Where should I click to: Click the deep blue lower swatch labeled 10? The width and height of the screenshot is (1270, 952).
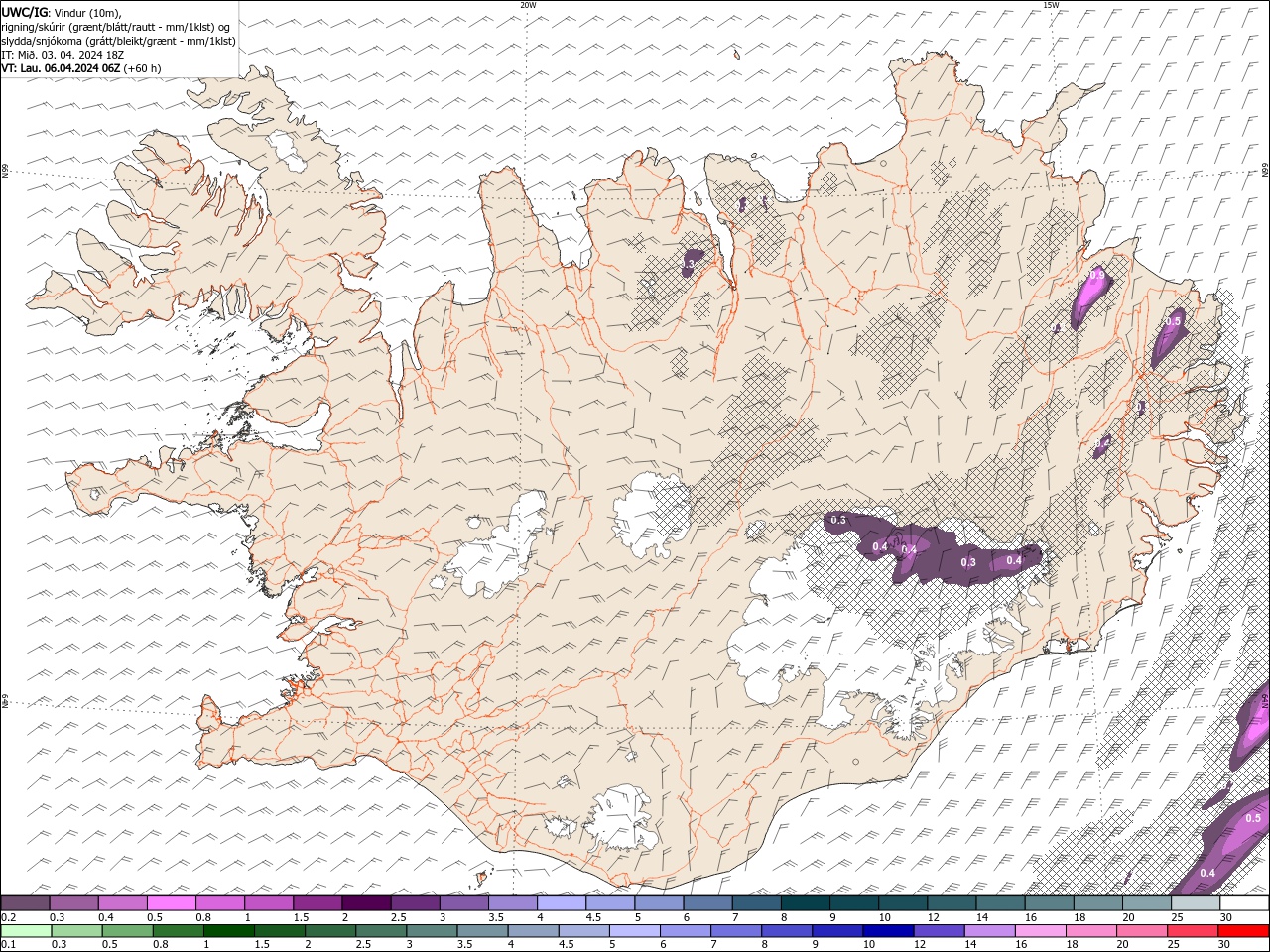coord(888,931)
